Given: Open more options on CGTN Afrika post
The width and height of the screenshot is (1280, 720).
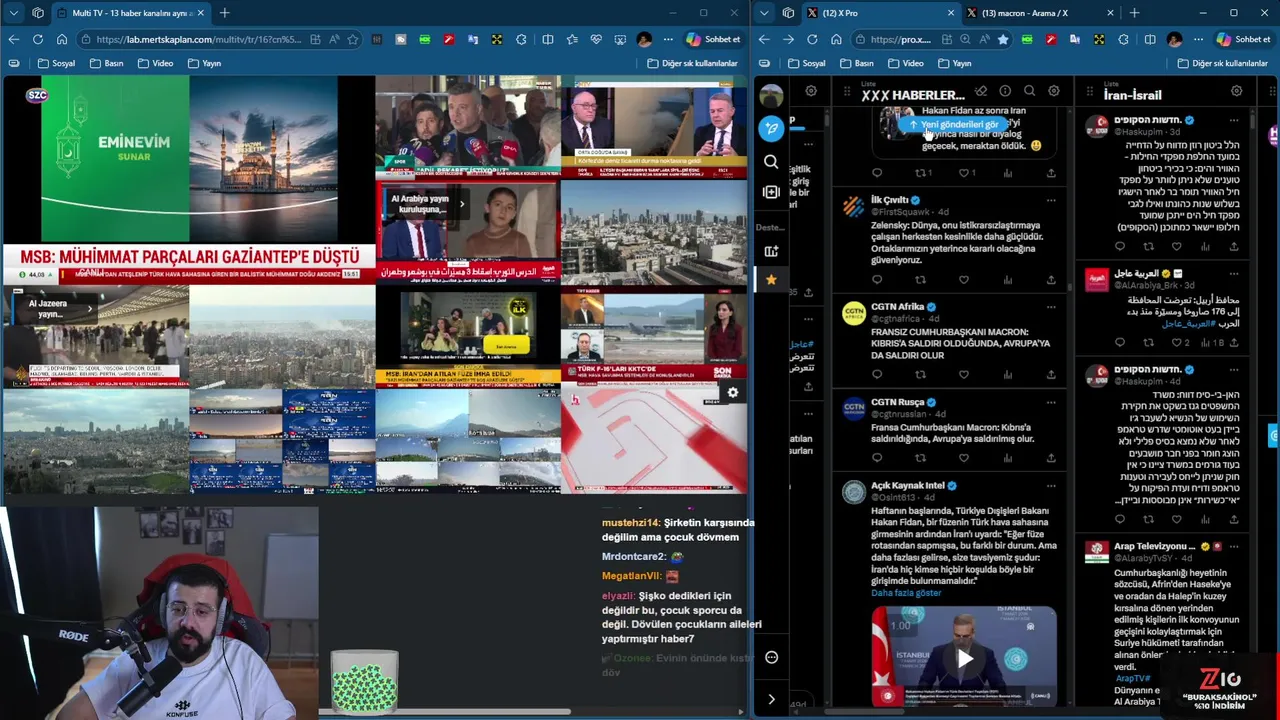Looking at the screenshot, I should coord(1051,307).
